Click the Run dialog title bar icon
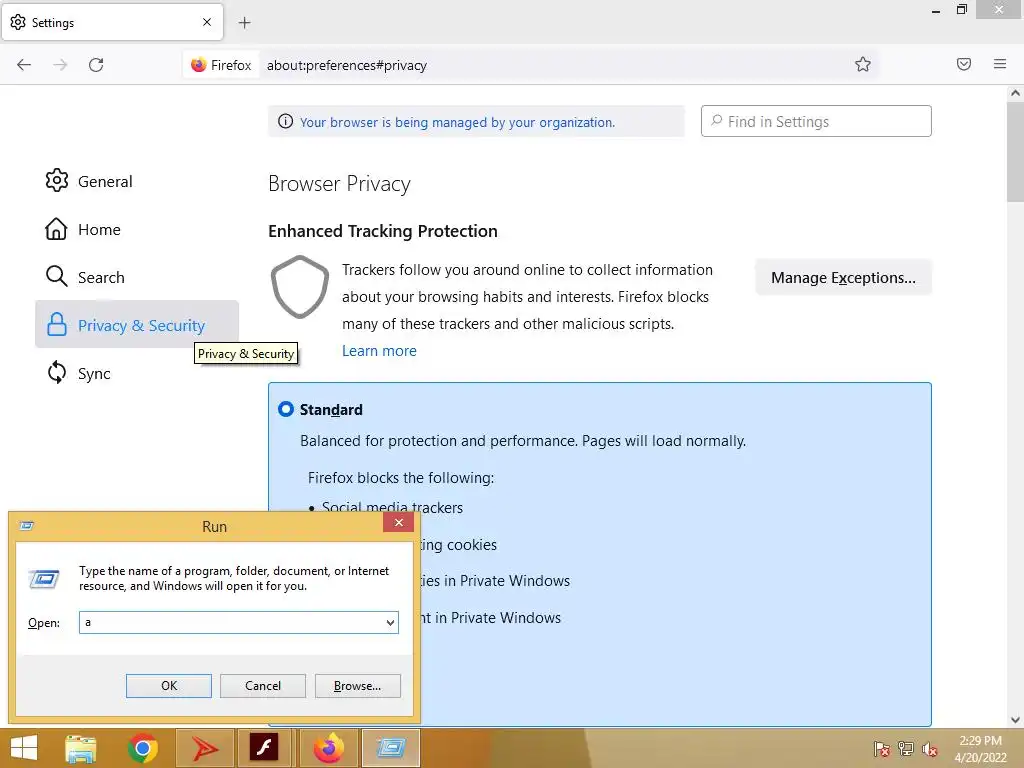Image resolution: width=1024 pixels, height=768 pixels. (x=27, y=526)
